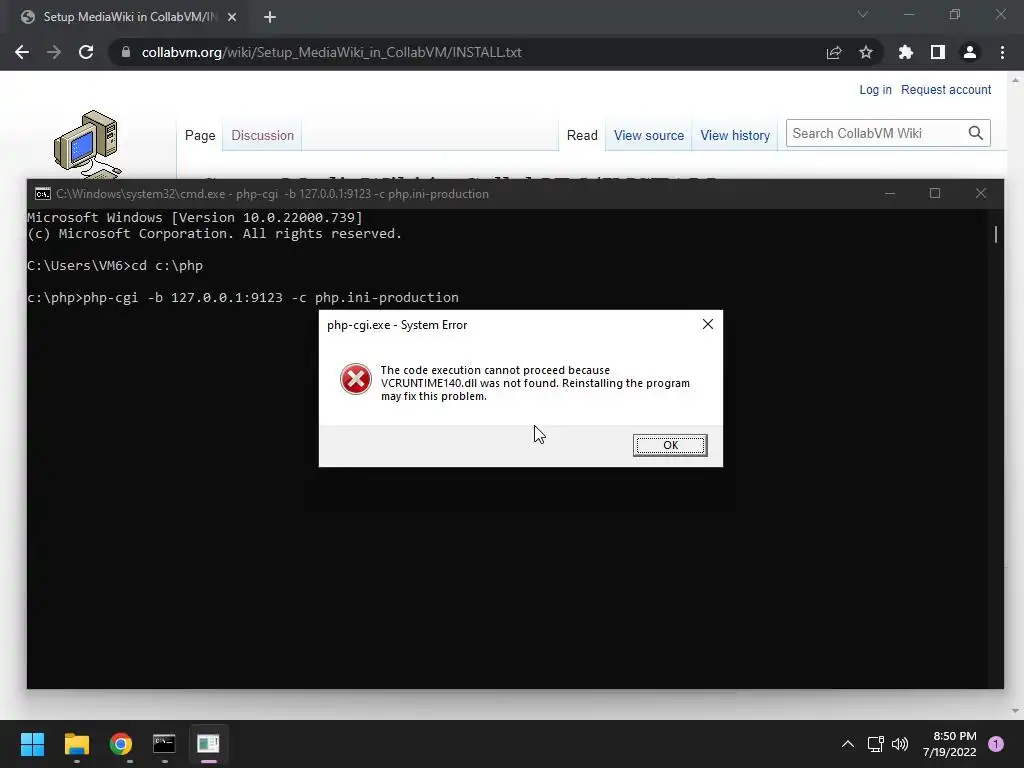
Task: Open the View history tab
Action: click(735, 135)
